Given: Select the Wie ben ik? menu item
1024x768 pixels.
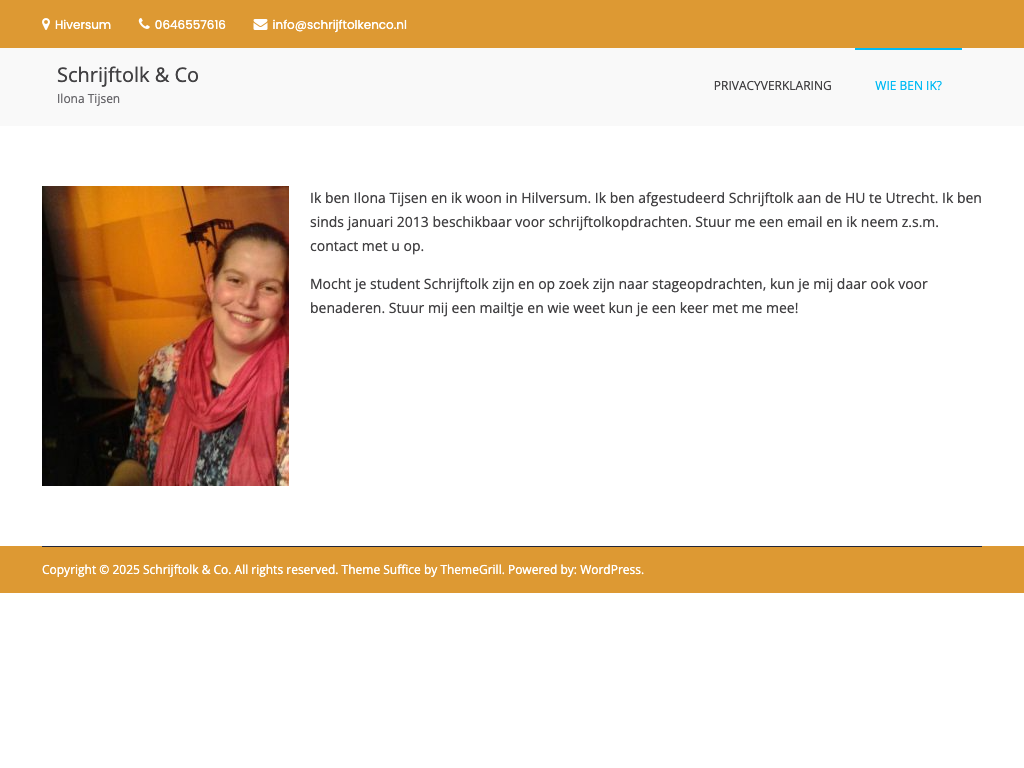Looking at the screenshot, I should pos(908,86).
